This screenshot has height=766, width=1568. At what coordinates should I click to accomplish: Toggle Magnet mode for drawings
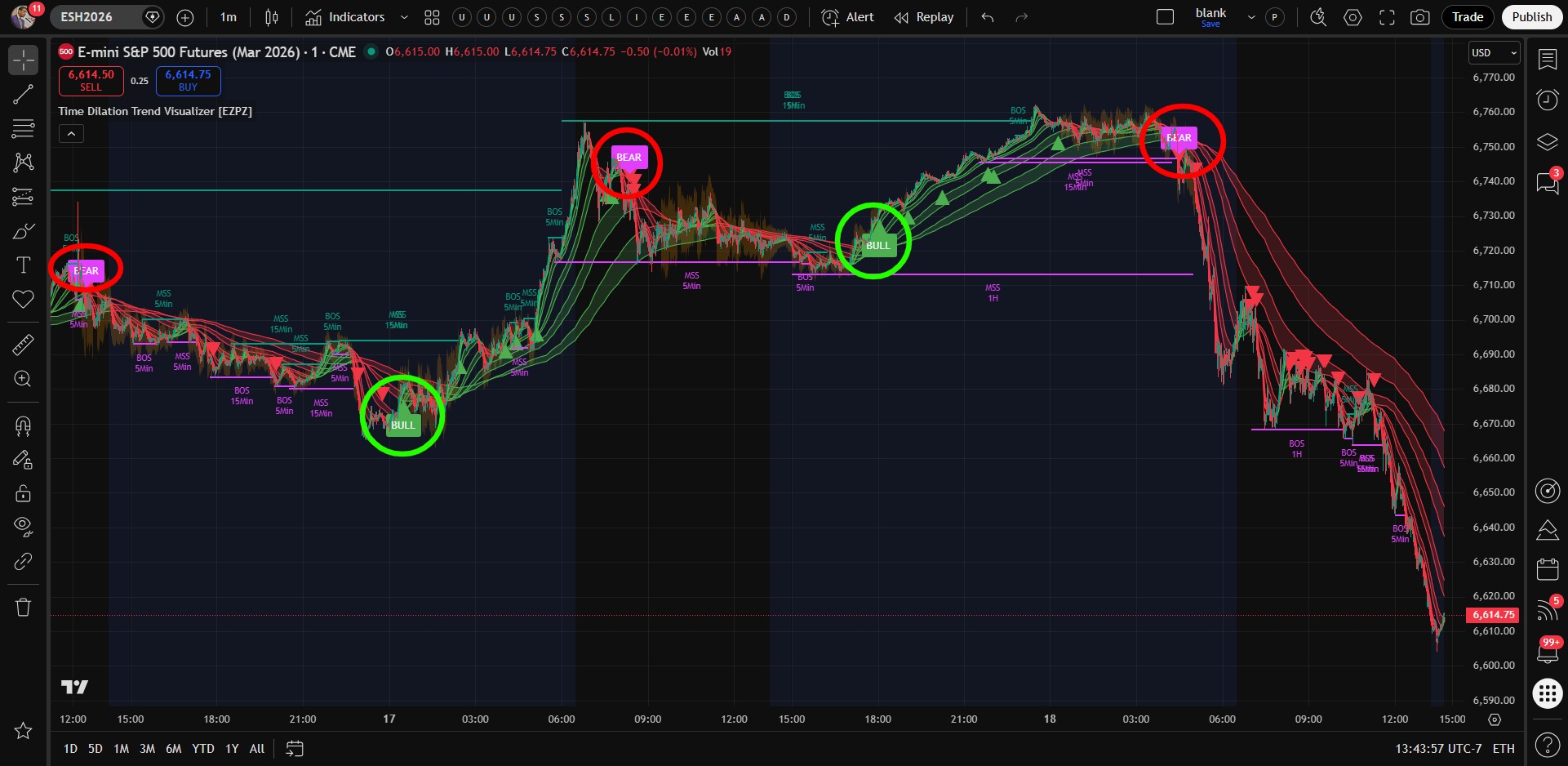(x=23, y=425)
